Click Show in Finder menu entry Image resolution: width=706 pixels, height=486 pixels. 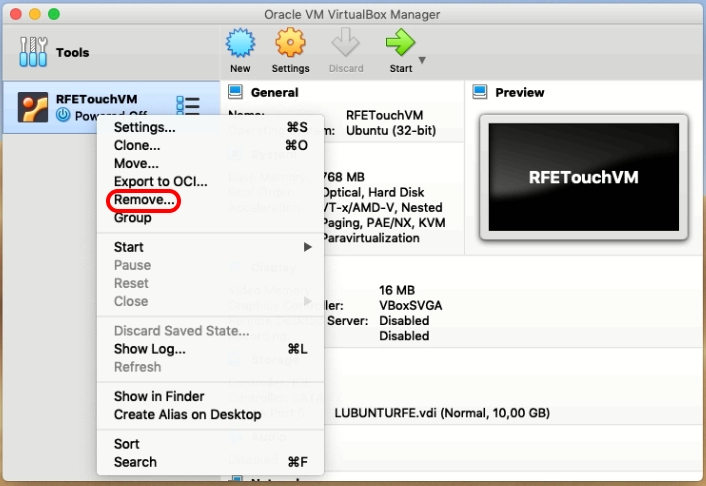[158, 396]
